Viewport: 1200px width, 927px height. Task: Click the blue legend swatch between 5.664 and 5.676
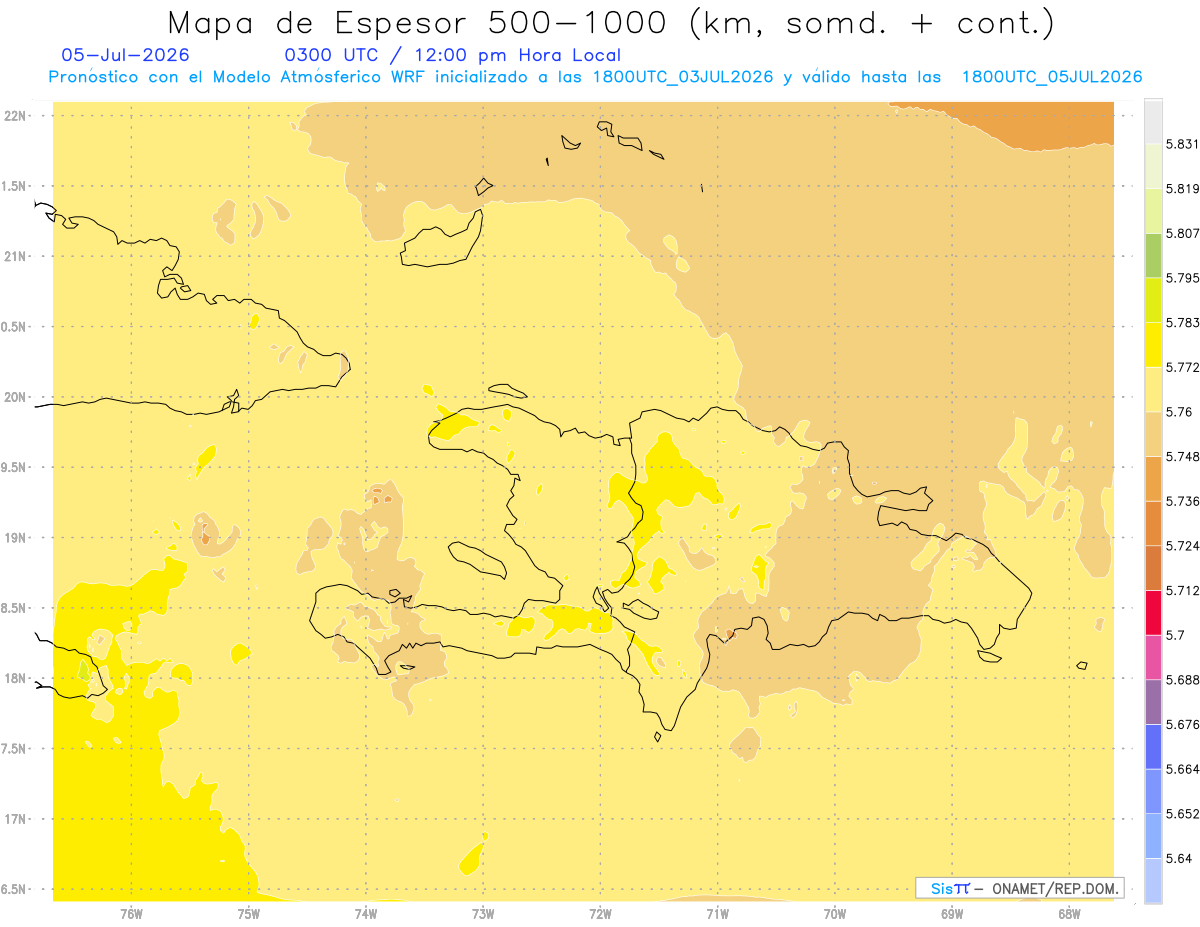click(x=1153, y=746)
